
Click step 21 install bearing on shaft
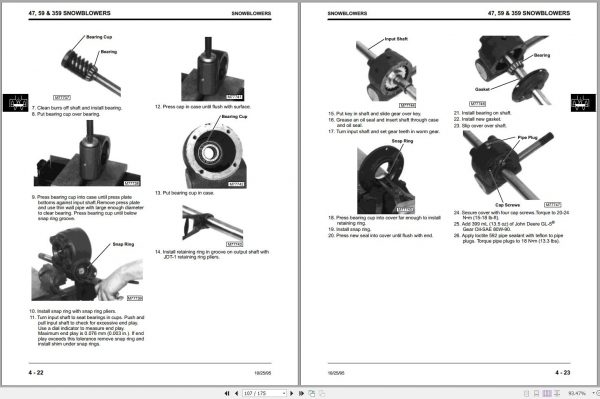tap(483, 113)
